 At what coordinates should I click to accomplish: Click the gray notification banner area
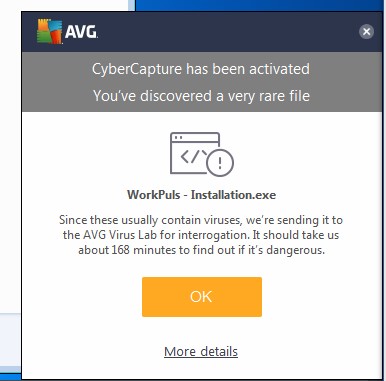[202, 82]
